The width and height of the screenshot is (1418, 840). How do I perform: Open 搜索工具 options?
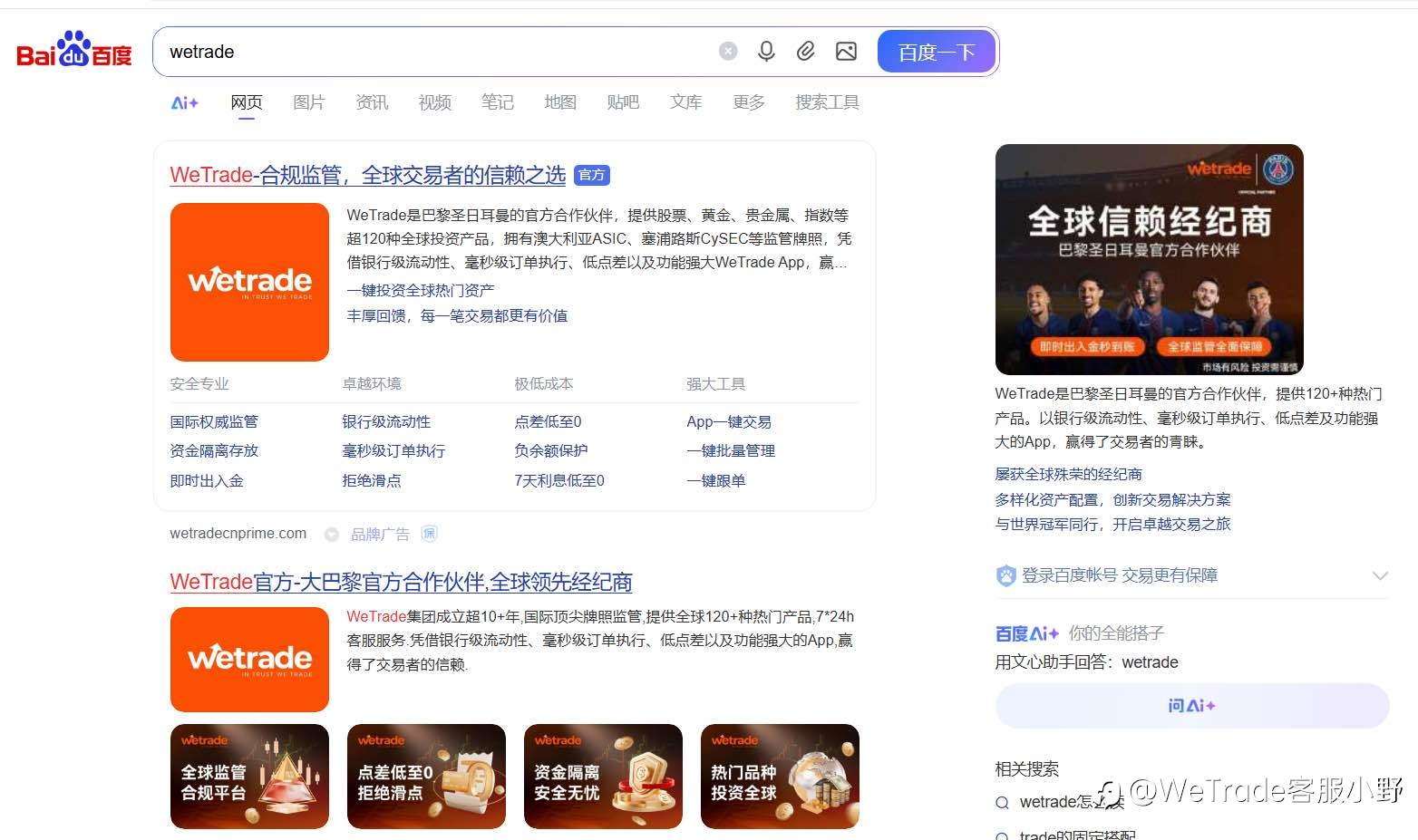click(827, 102)
